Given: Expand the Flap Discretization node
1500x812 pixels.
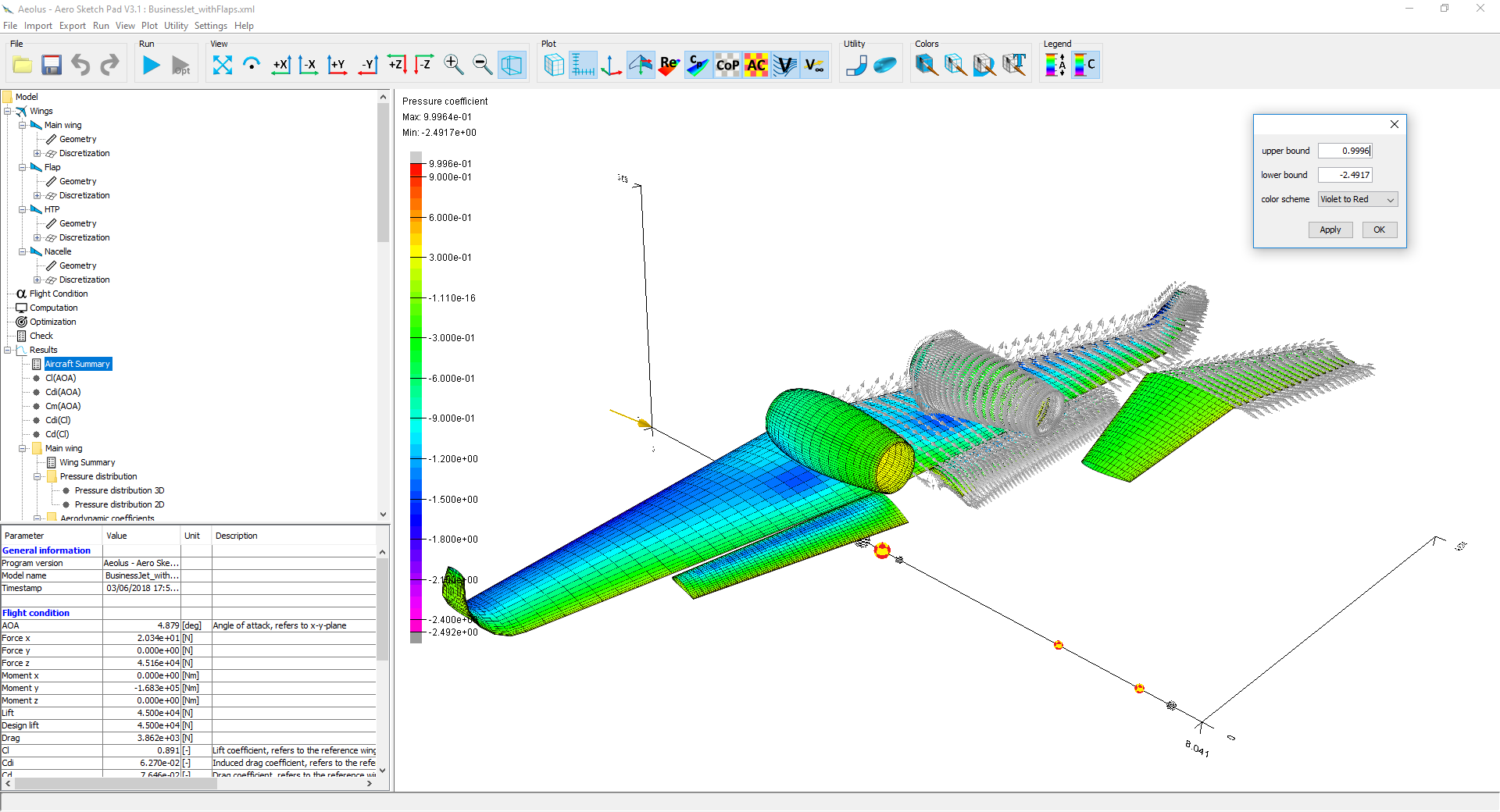Looking at the screenshot, I should pos(37,195).
